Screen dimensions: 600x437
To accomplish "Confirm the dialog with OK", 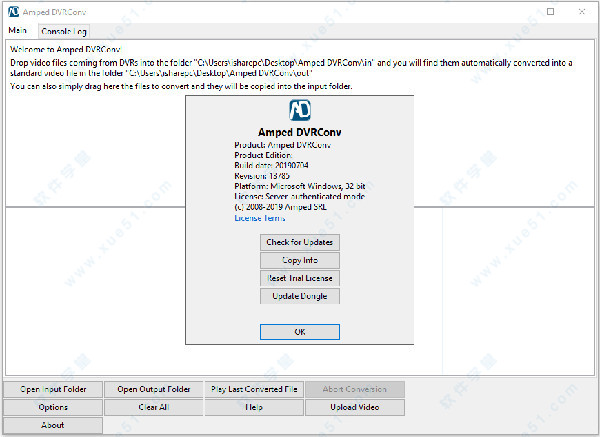I will (299, 332).
